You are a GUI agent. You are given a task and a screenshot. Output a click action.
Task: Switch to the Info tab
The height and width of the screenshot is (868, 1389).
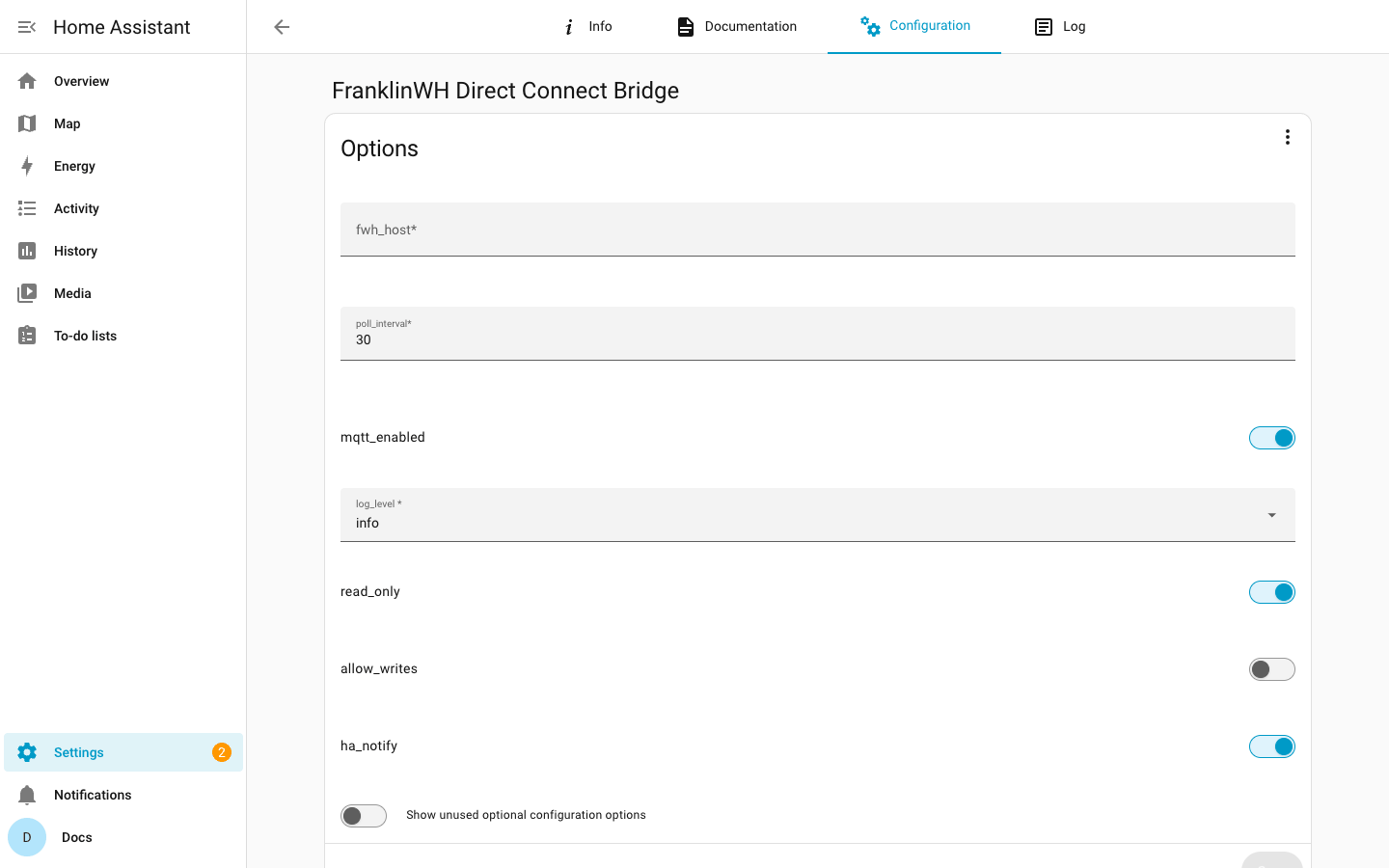(x=586, y=27)
